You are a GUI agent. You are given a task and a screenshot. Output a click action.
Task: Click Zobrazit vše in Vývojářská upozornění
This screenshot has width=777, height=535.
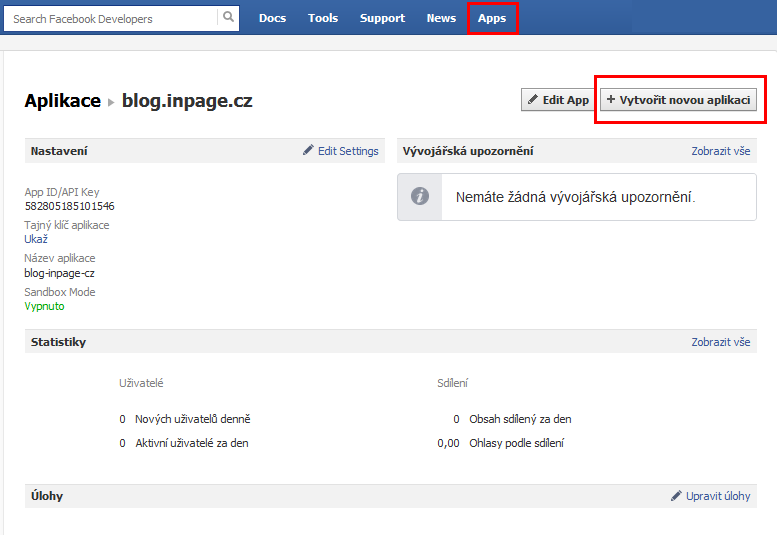coord(721,151)
